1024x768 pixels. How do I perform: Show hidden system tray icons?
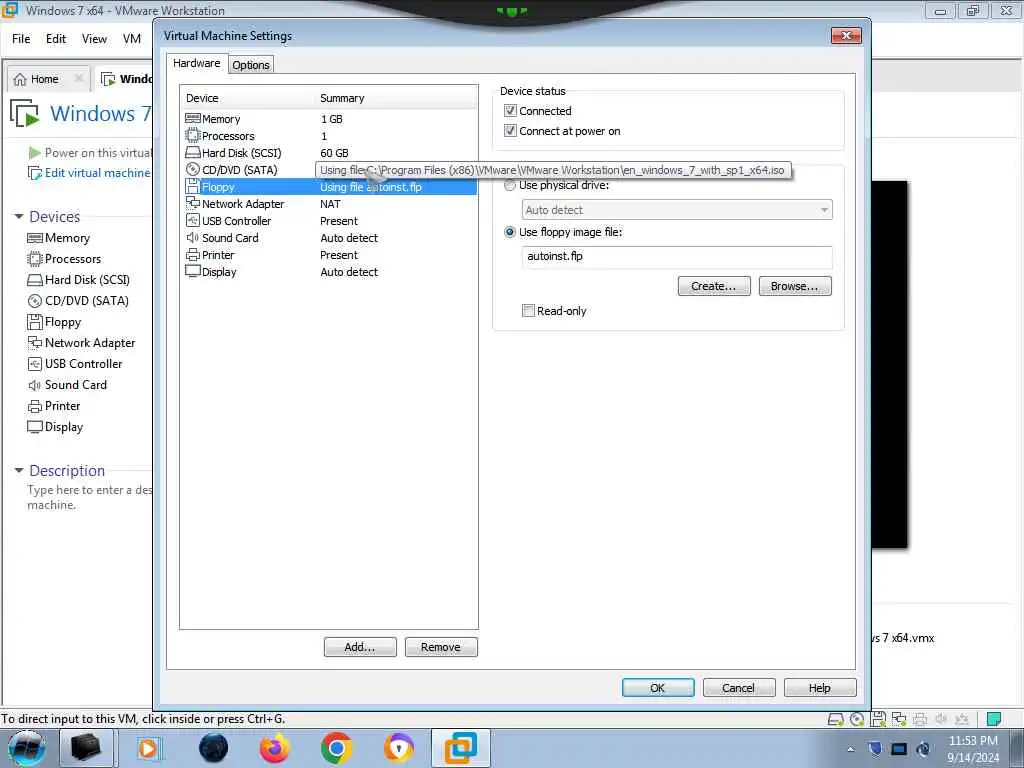(850, 749)
